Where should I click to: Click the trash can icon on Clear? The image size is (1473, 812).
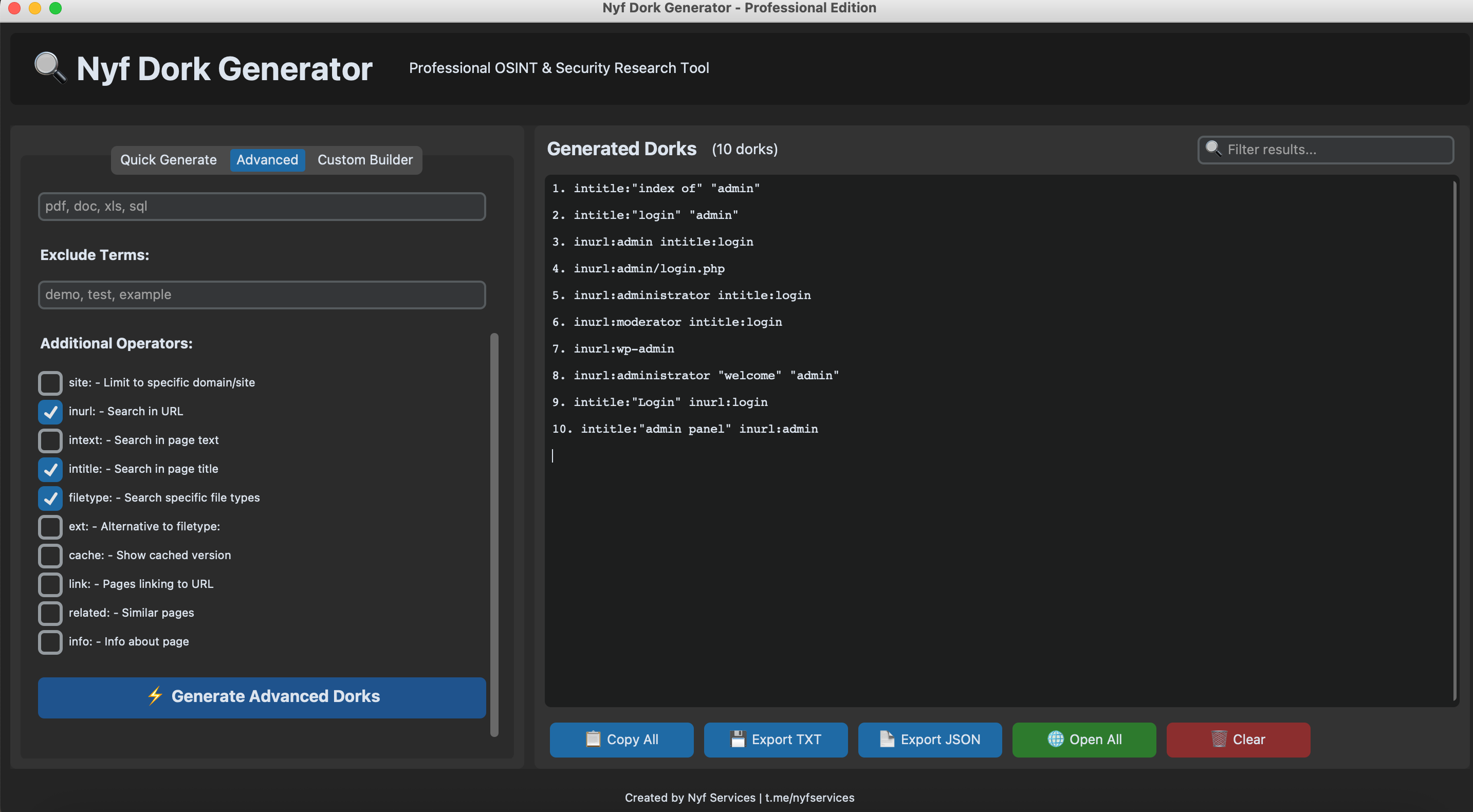tap(1219, 739)
